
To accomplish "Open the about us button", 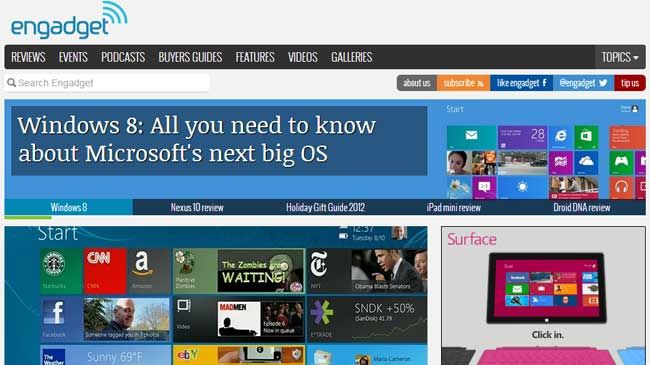I will click(x=416, y=83).
